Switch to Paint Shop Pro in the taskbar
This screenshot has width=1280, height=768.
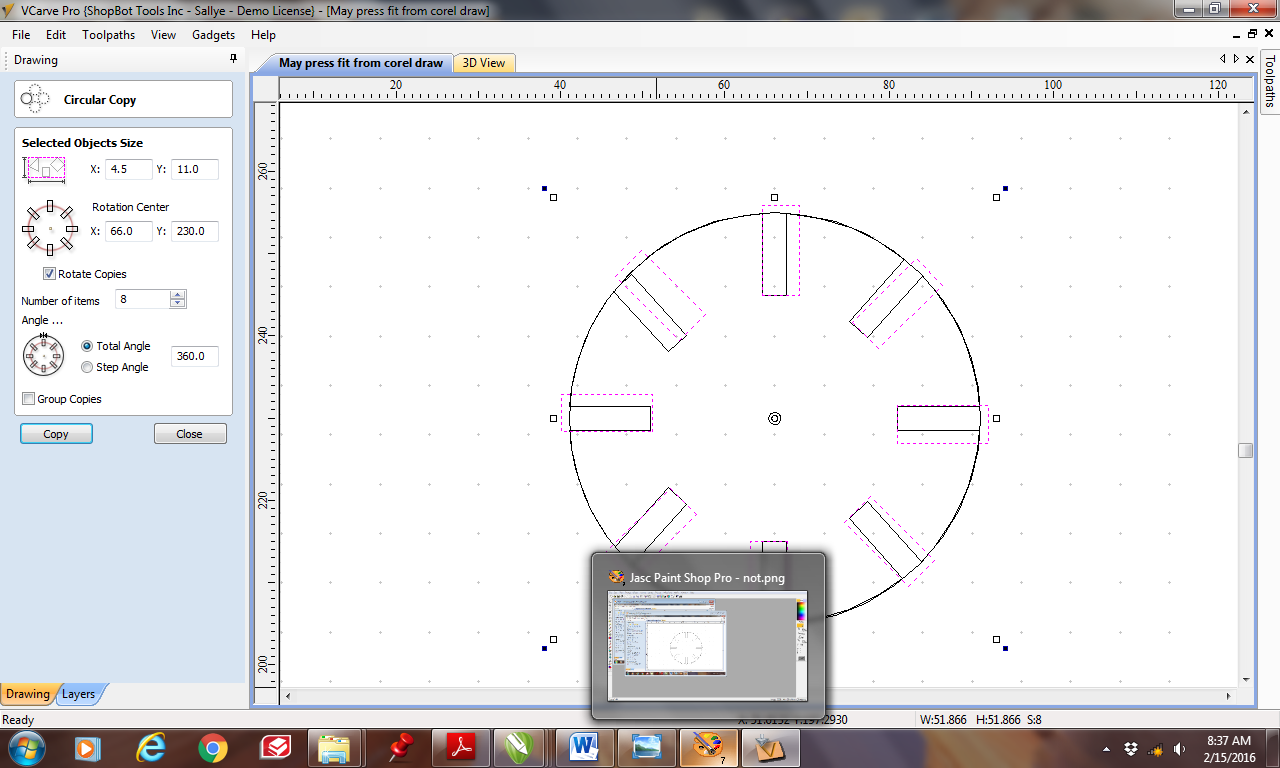(x=707, y=747)
